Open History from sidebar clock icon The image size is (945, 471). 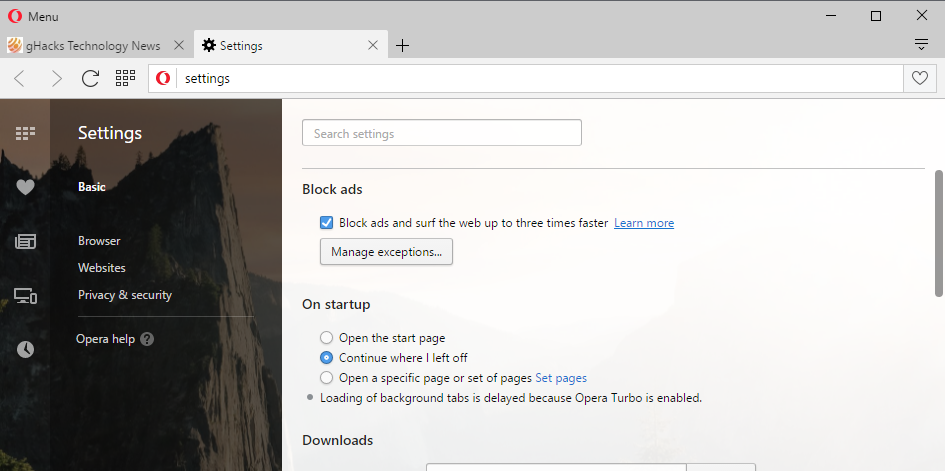click(x=25, y=349)
